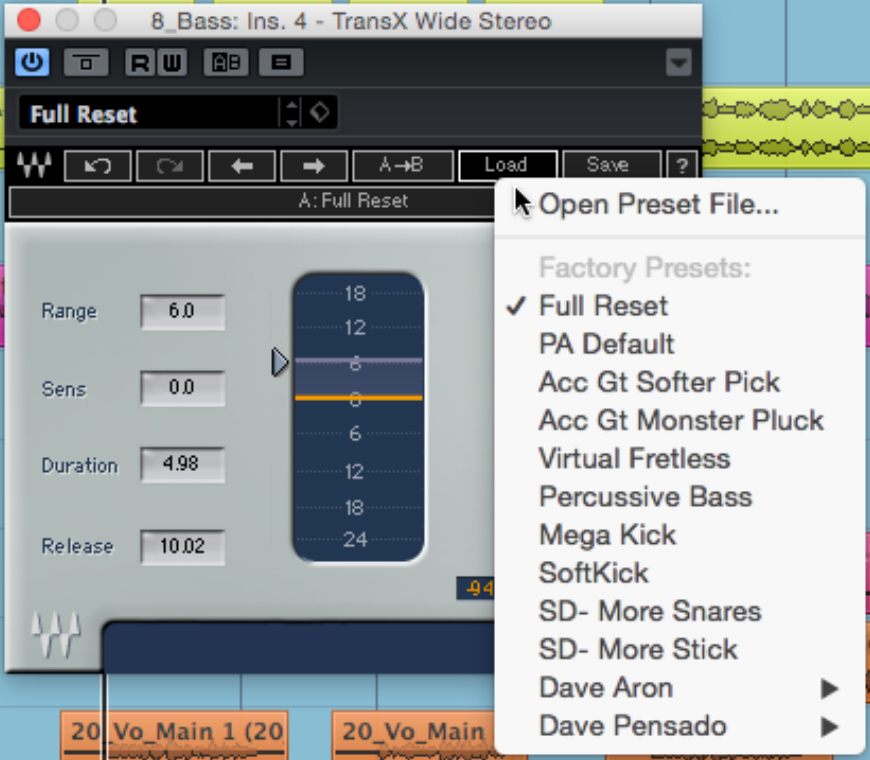The image size is (870, 760).
Task: Click the Load button
Action: pyautogui.click(x=508, y=165)
